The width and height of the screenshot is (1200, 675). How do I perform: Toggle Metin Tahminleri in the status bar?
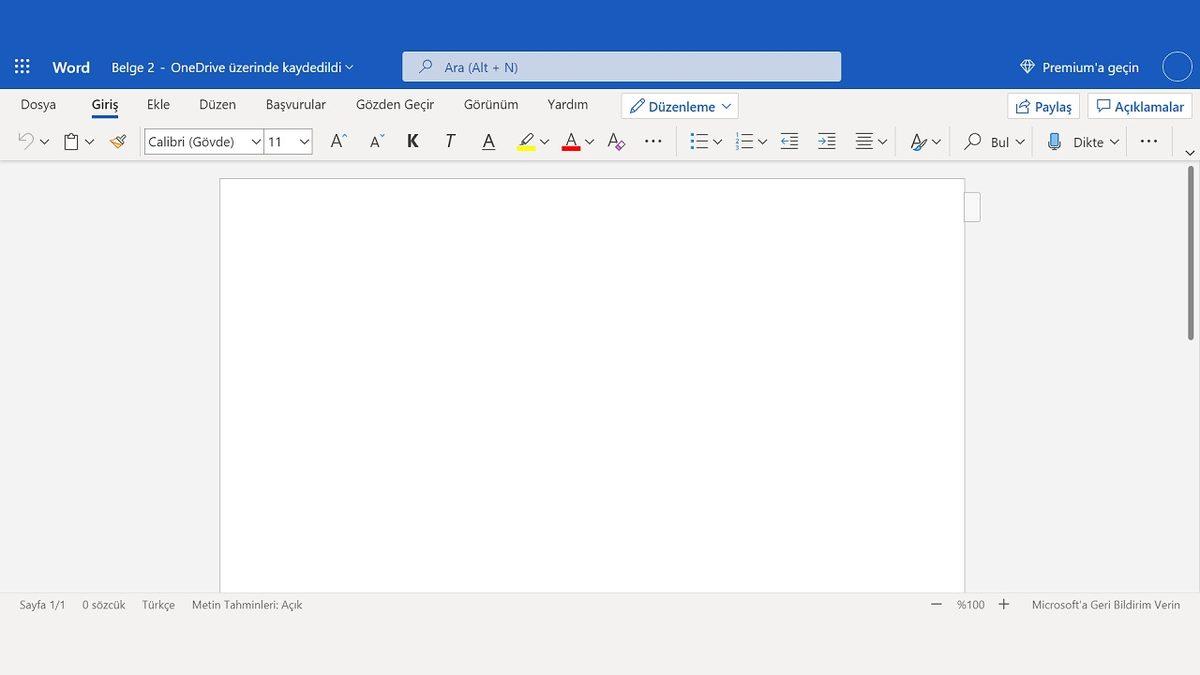click(246, 605)
